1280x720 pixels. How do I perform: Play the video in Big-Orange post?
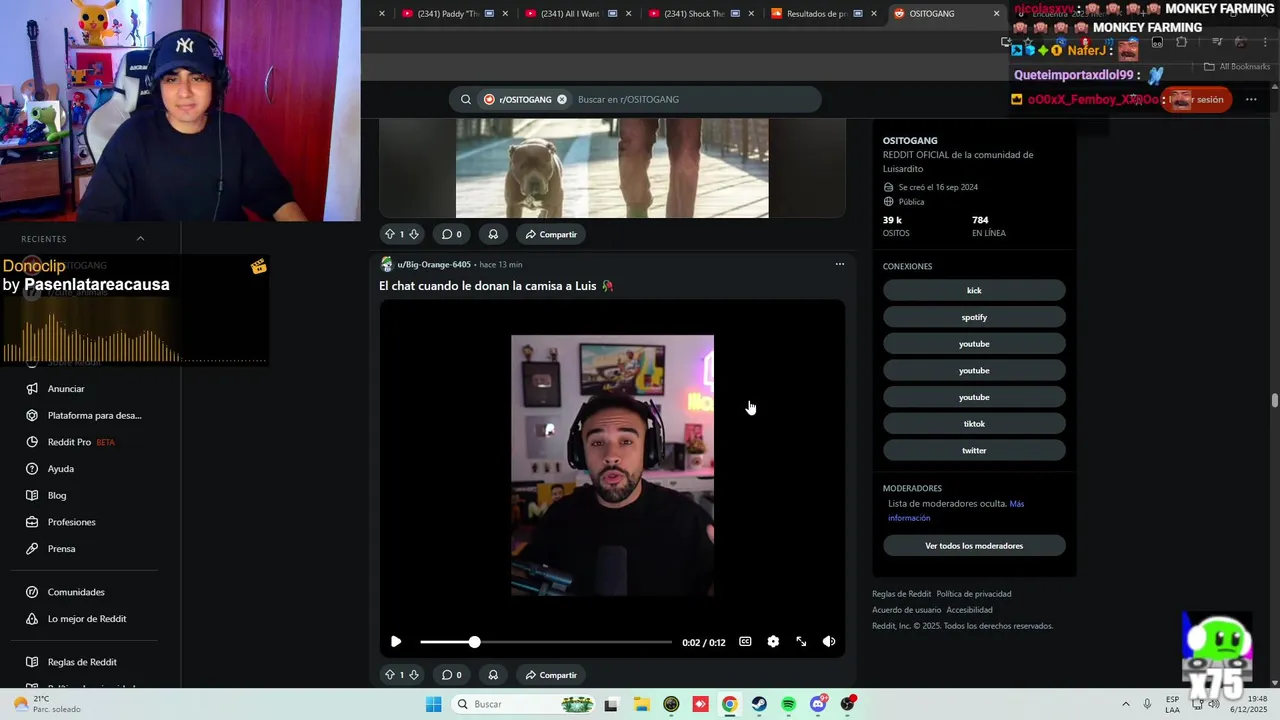pos(396,642)
